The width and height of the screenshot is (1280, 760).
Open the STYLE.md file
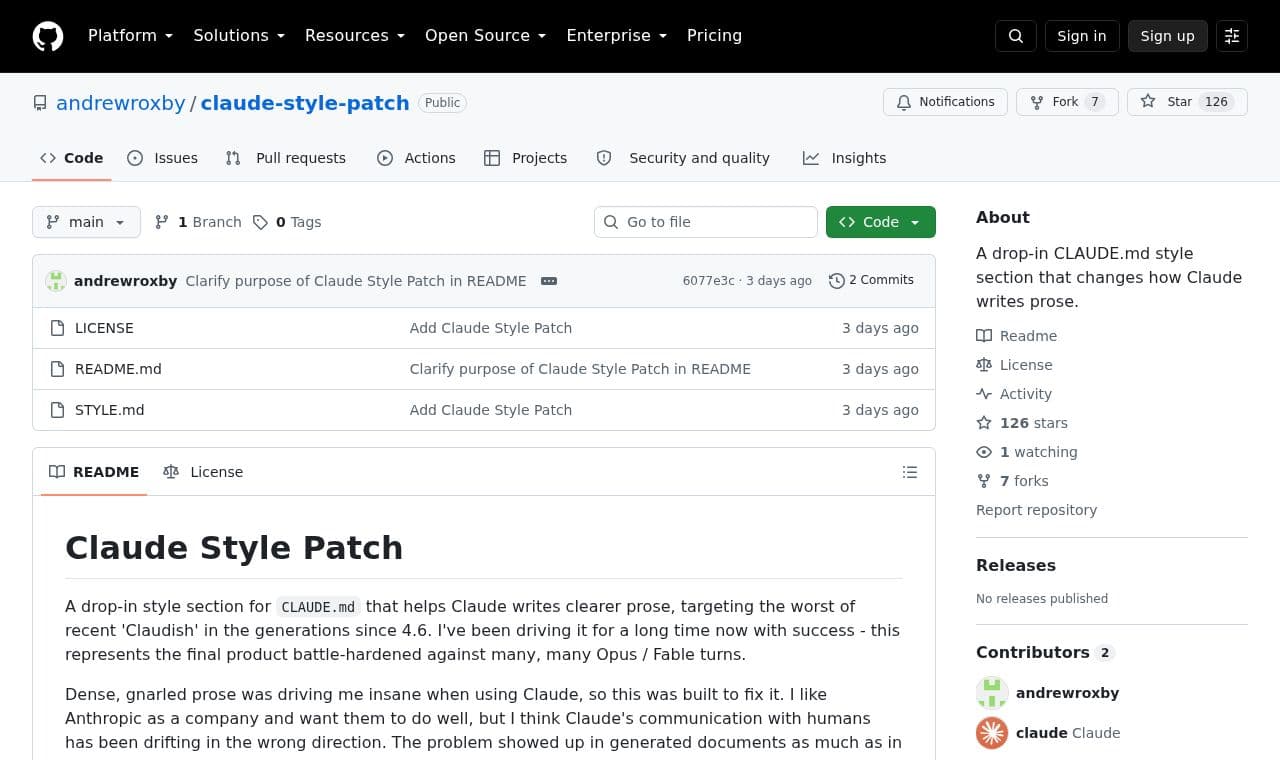point(109,410)
